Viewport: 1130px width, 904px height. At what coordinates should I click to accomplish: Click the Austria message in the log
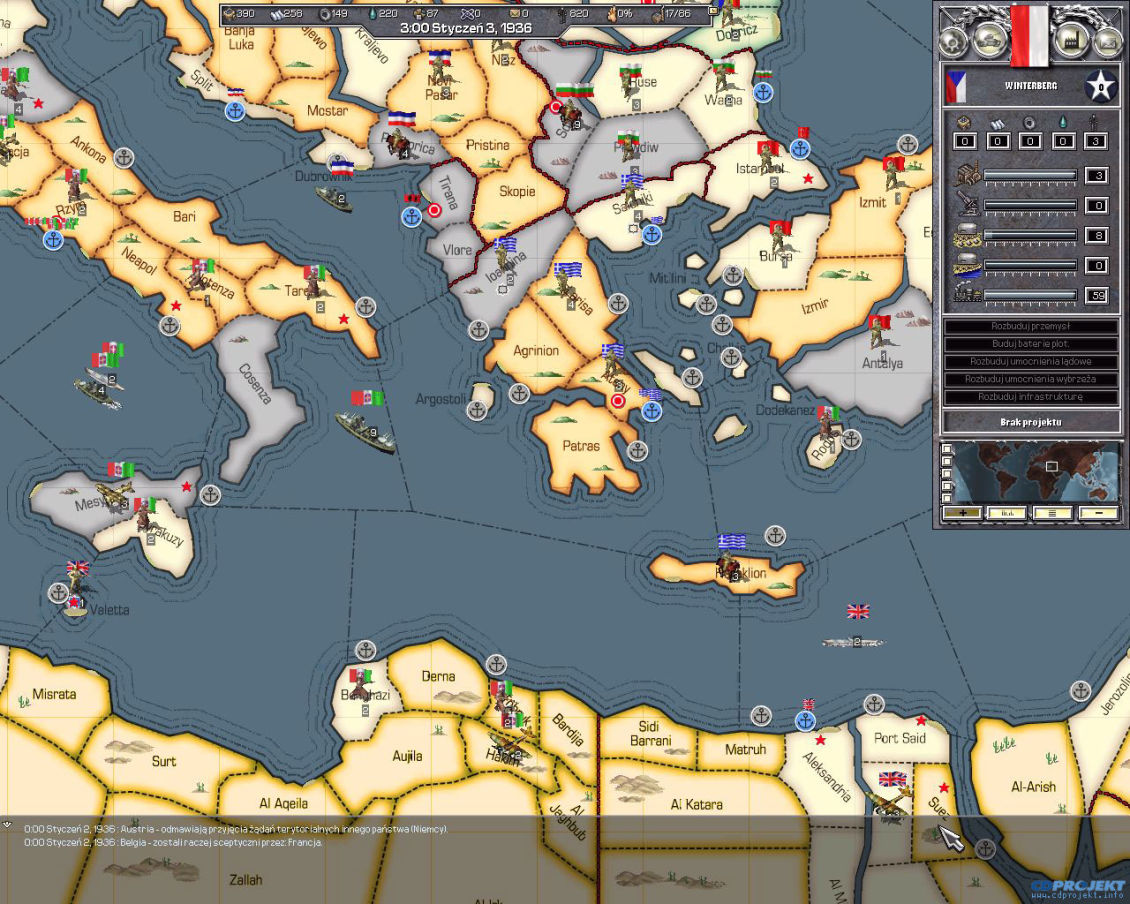(236, 829)
